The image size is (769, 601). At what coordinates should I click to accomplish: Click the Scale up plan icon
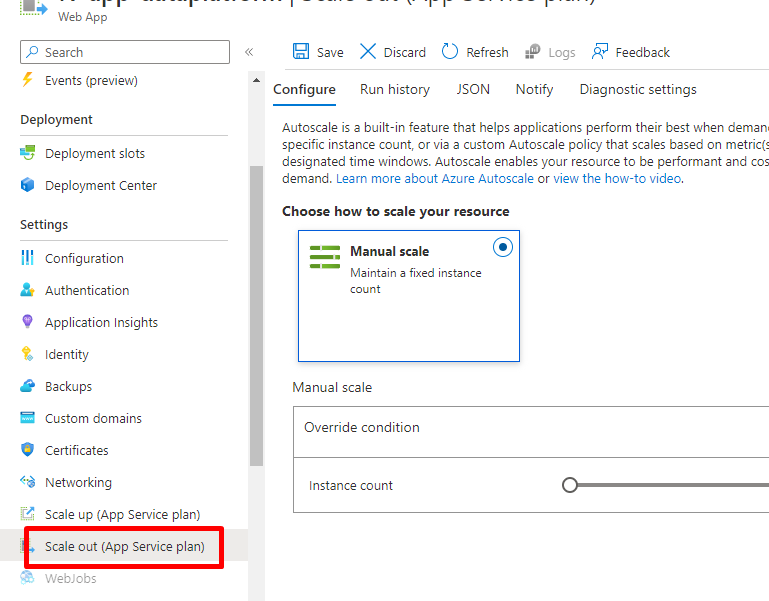(27, 513)
